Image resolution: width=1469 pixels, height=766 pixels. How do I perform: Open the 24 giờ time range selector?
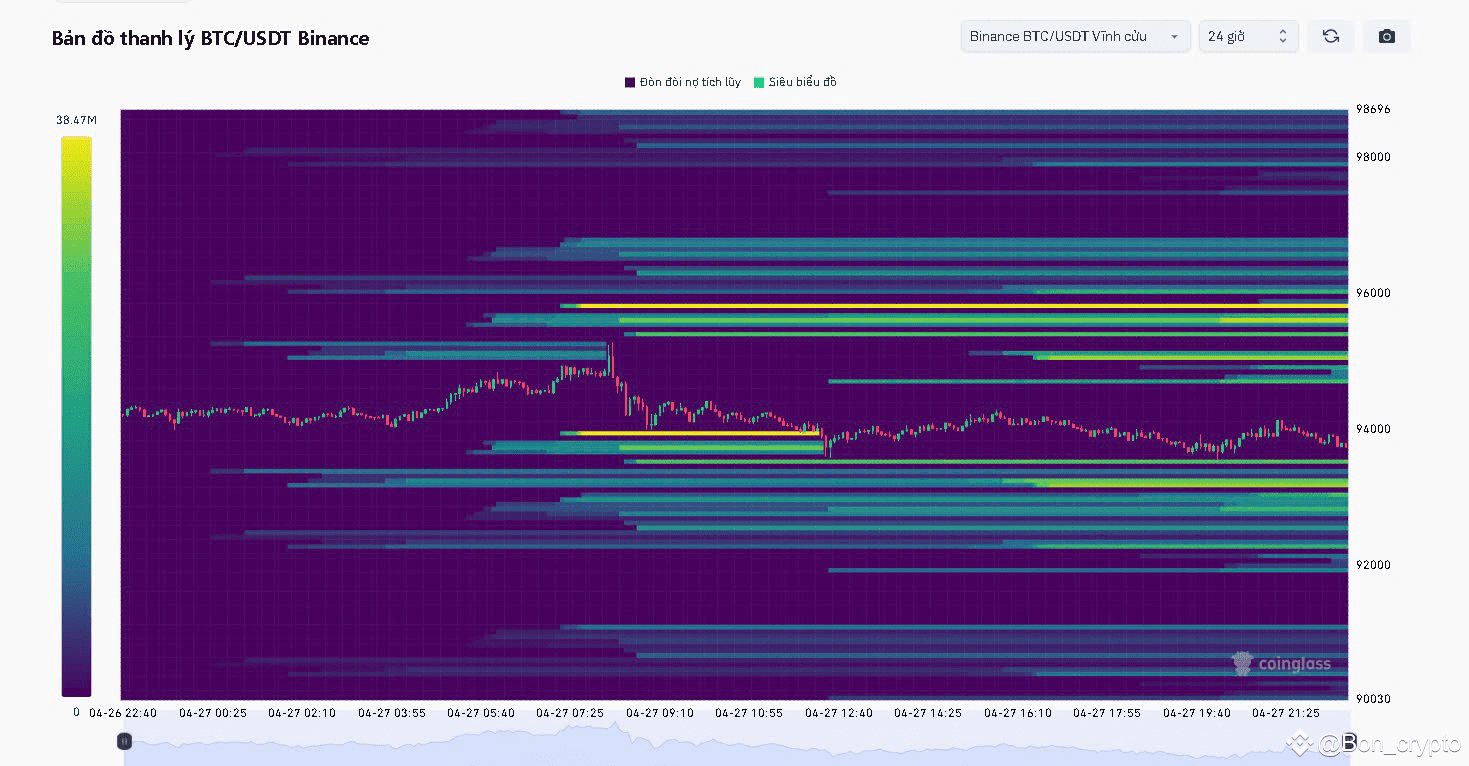[1248, 36]
